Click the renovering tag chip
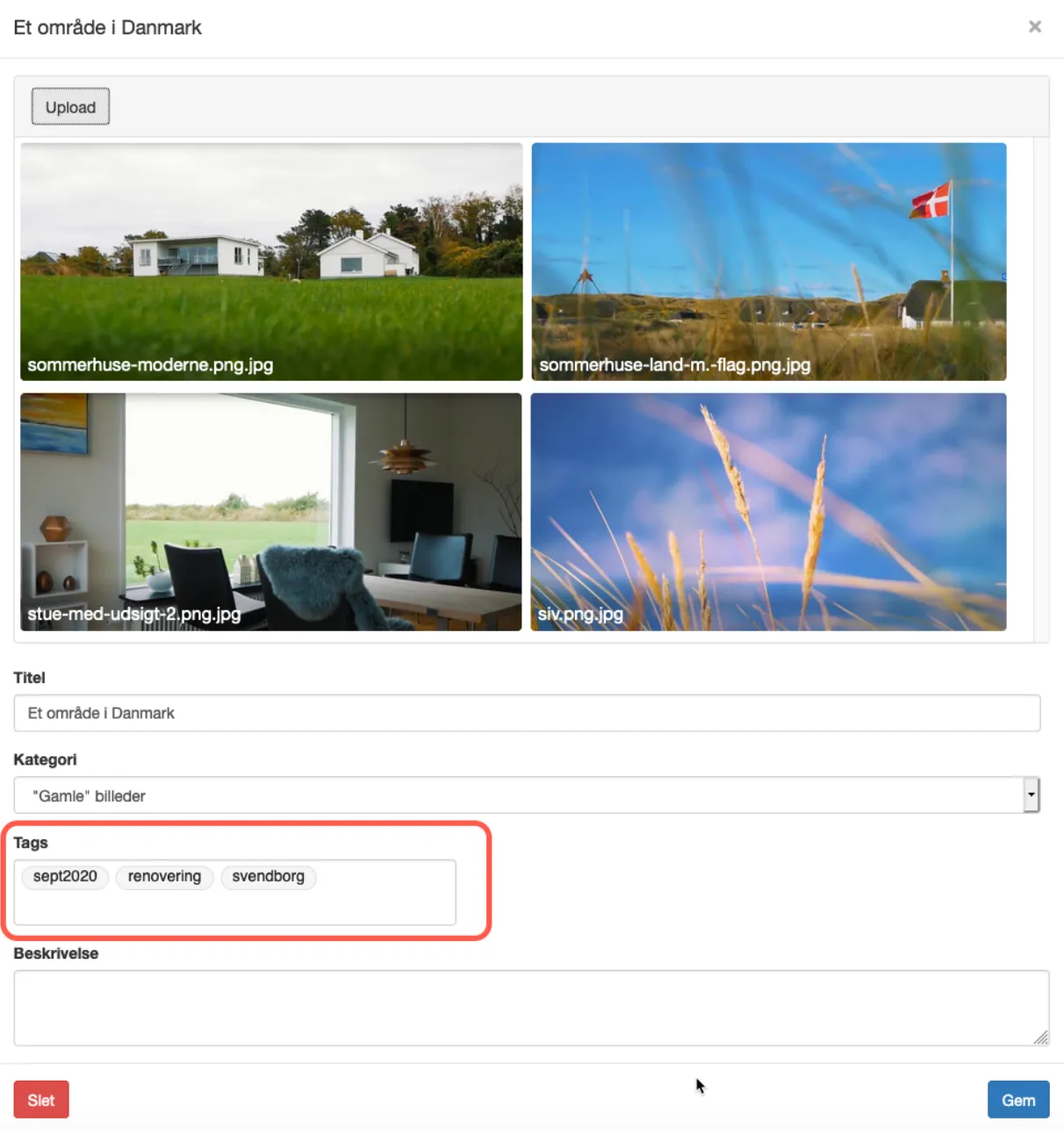This screenshot has width=1064, height=1129. click(x=164, y=877)
